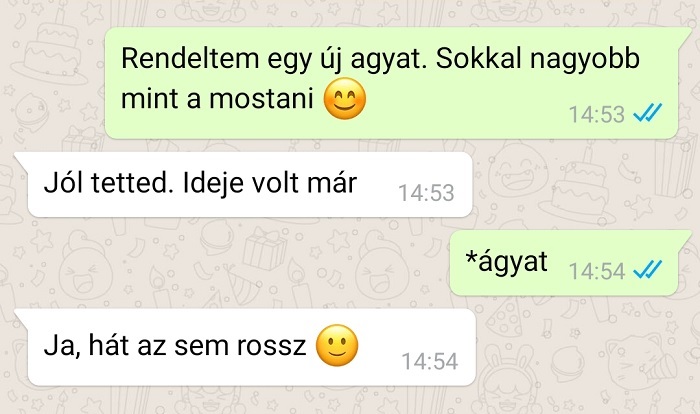Tap the party hat doodle in the wallpaper
This screenshot has height=414, width=700.
tap(240, 286)
